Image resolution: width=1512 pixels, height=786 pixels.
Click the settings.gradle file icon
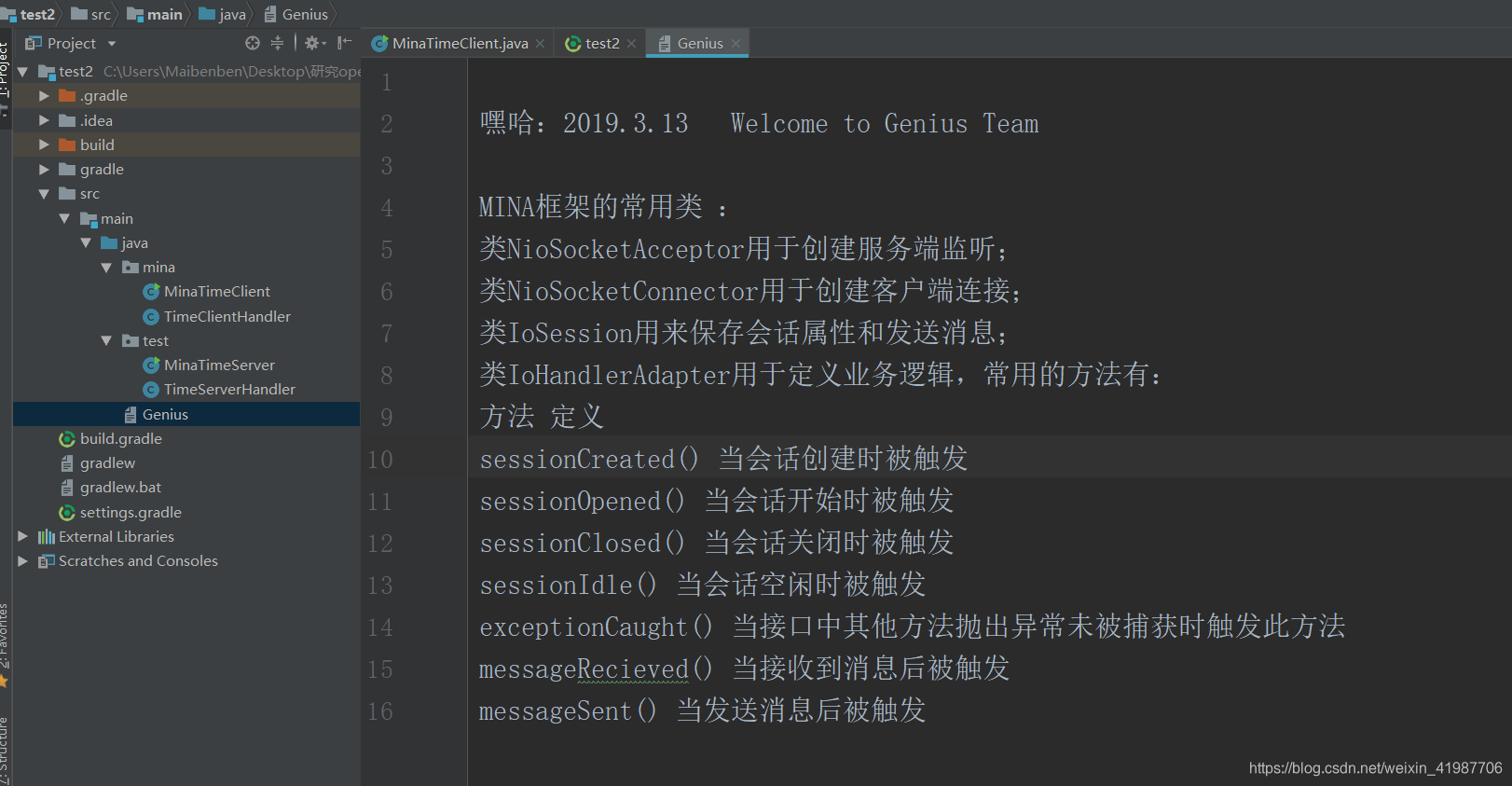(x=67, y=512)
